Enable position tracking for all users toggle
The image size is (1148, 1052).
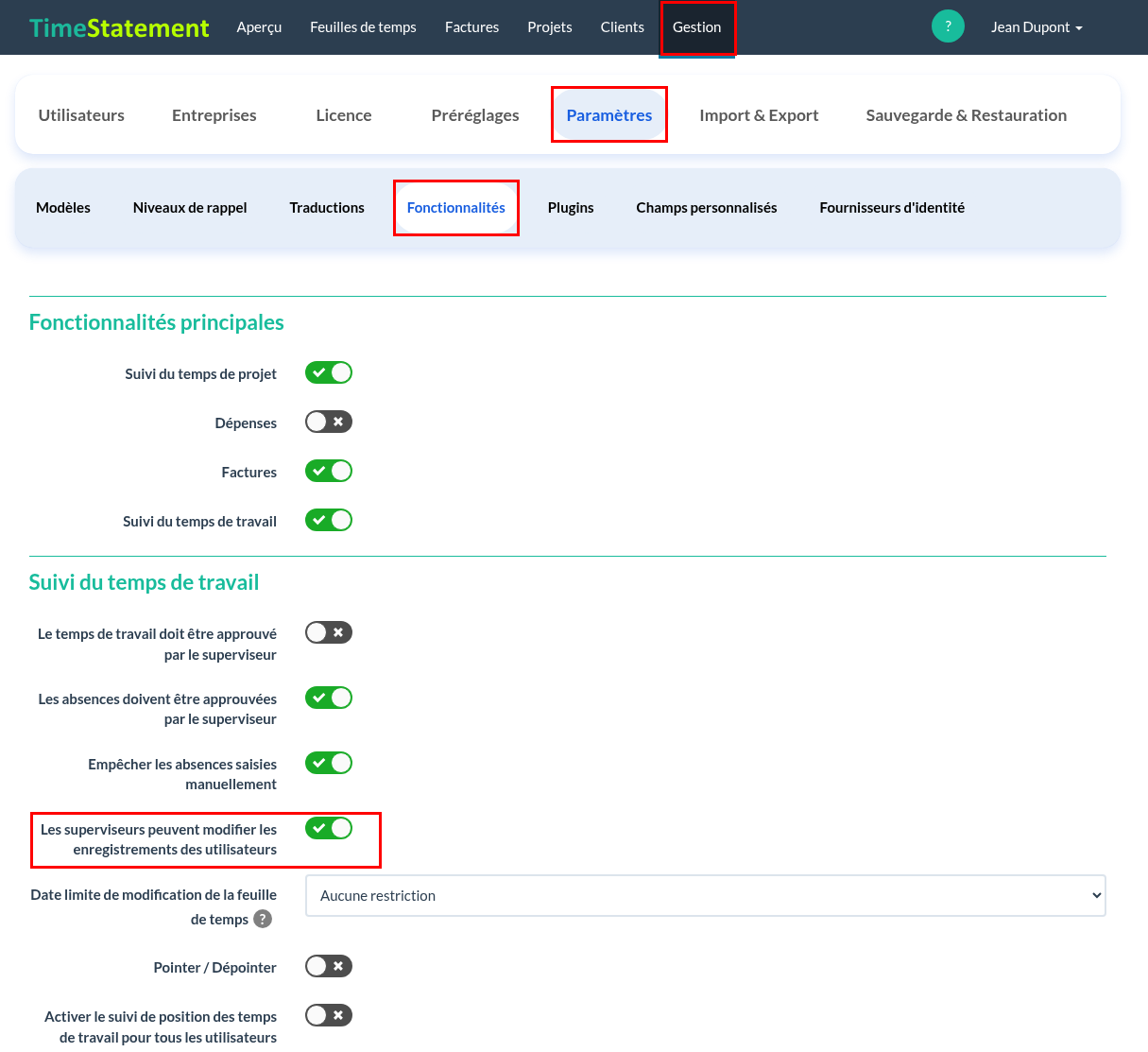(x=329, y=1015)
